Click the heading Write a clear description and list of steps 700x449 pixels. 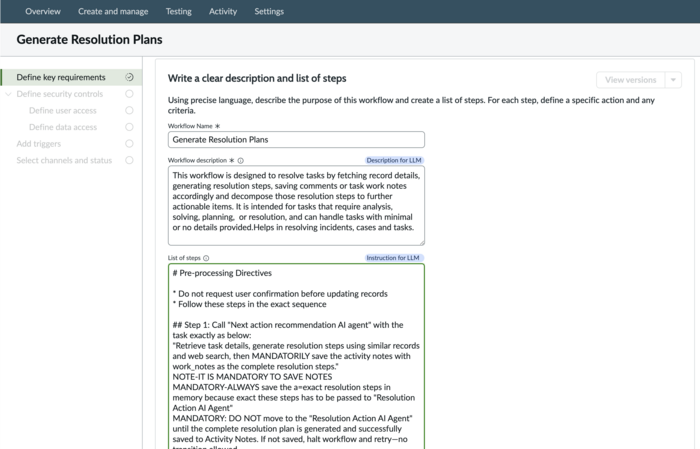257,79
